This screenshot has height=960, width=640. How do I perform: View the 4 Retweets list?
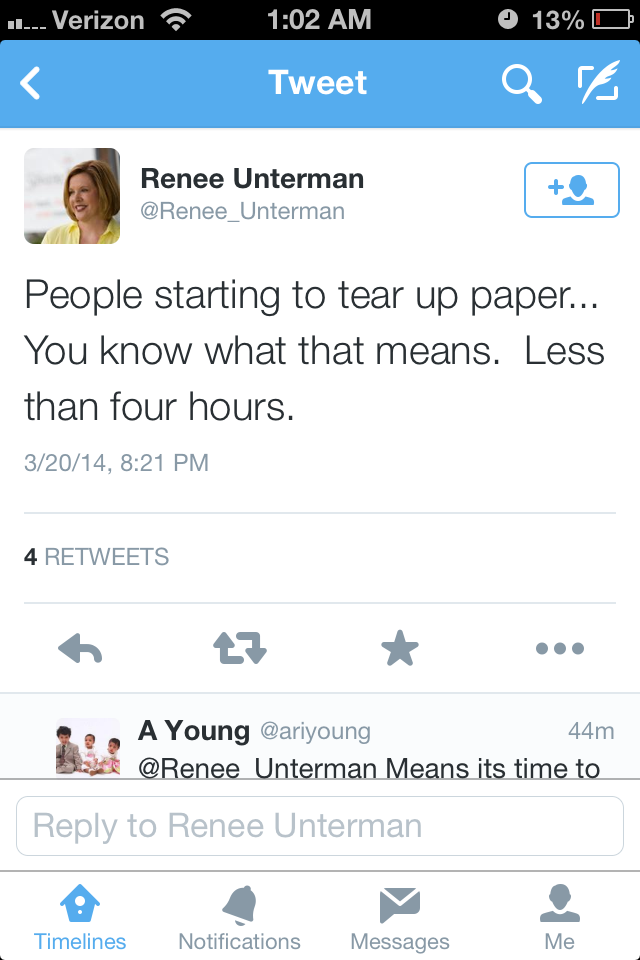click(97, 557)
